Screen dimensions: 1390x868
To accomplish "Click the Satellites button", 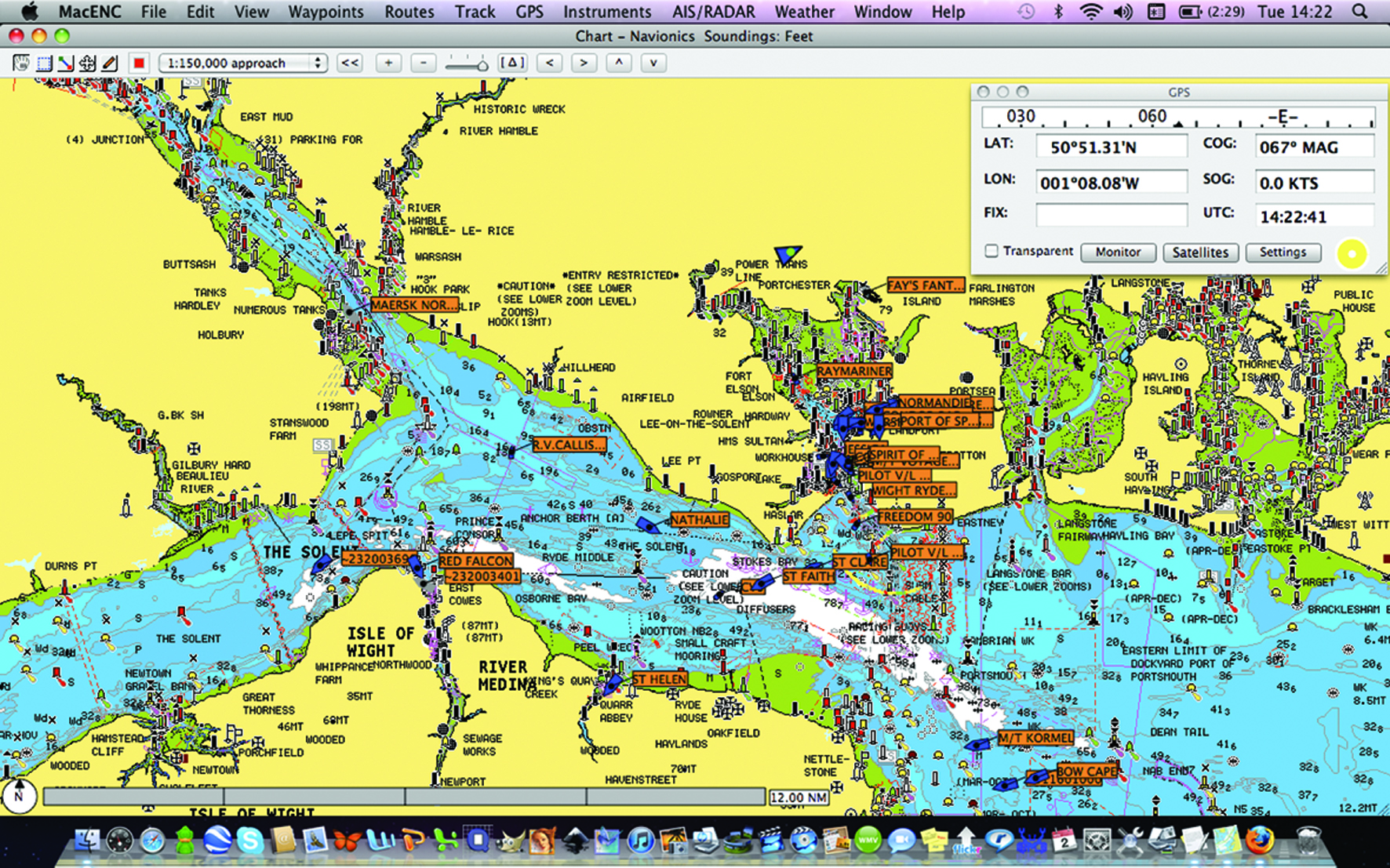I will click(1200, 252).
